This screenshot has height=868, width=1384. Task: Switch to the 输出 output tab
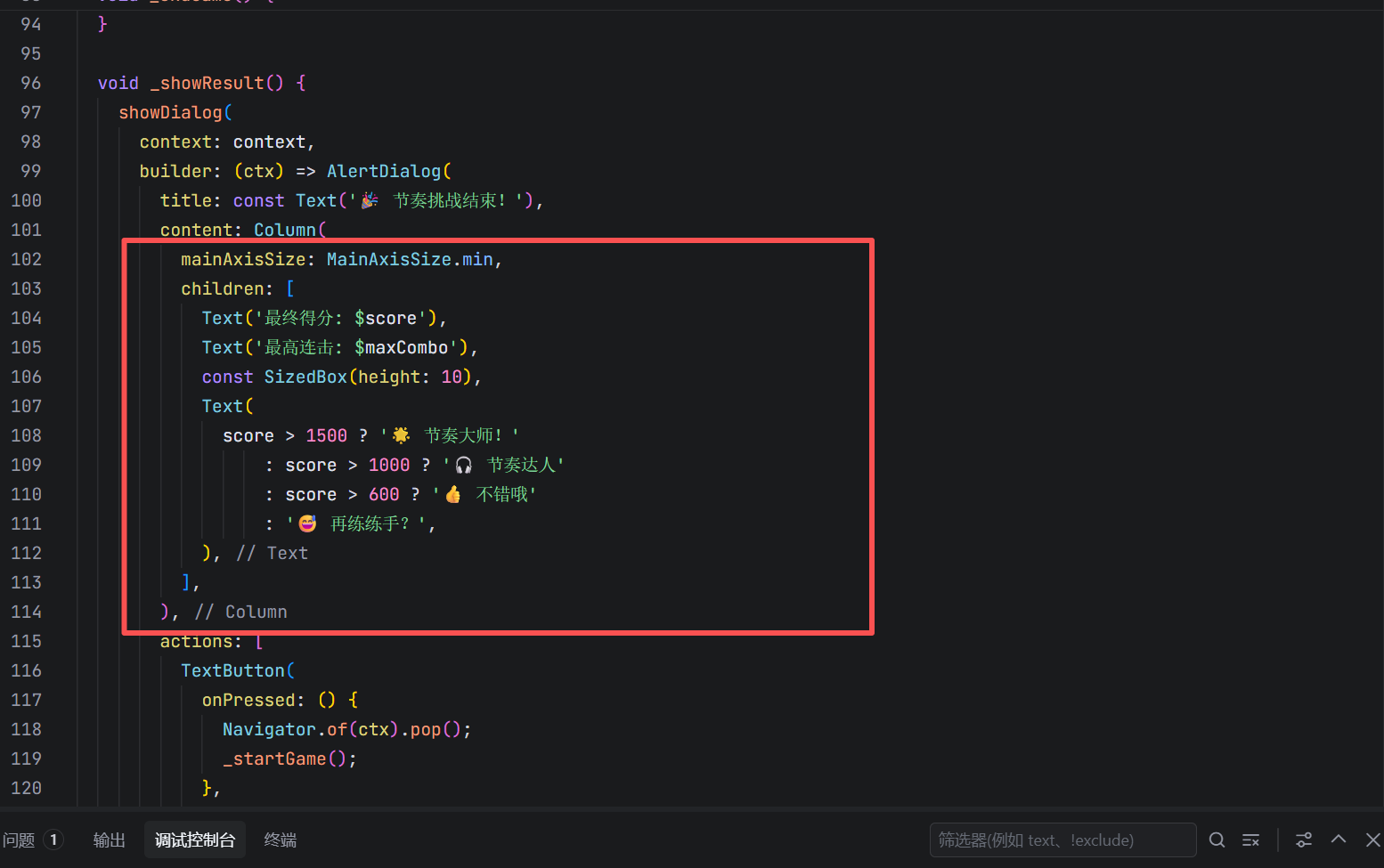click(110, 840)
